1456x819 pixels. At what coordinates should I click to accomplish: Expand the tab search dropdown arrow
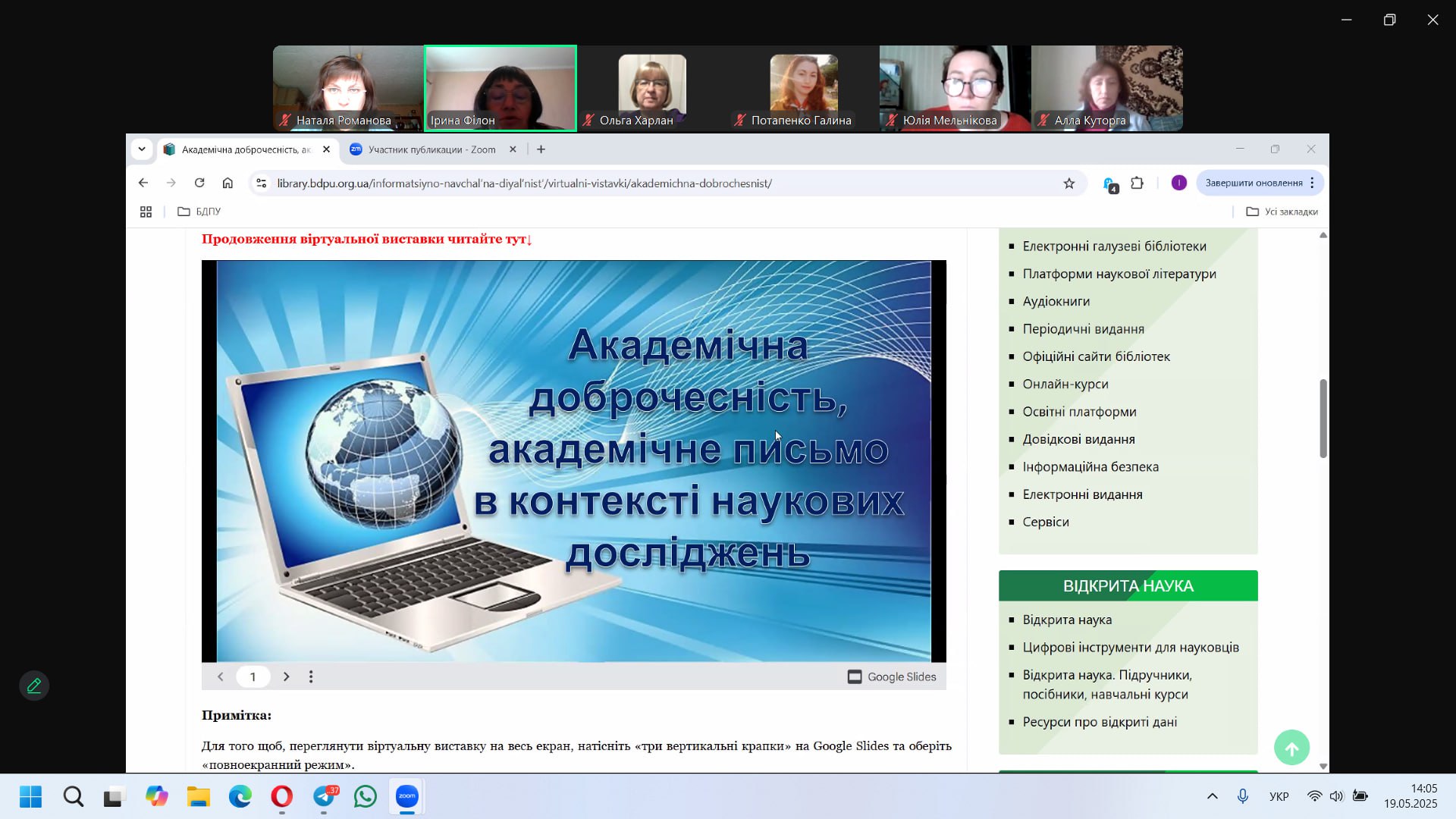click(142, 149)
